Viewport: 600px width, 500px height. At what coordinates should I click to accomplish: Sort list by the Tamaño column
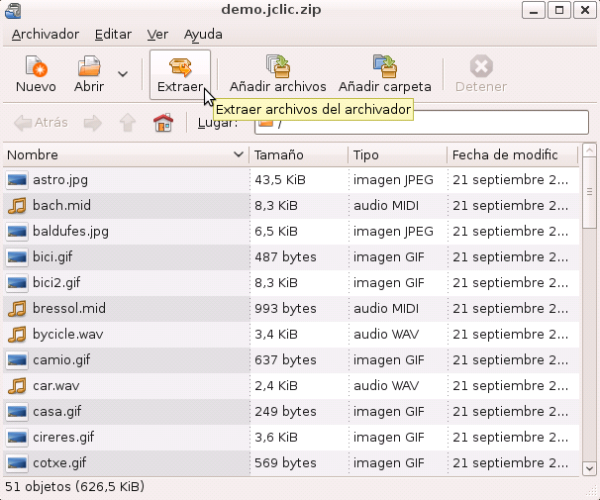pos(297,155)
